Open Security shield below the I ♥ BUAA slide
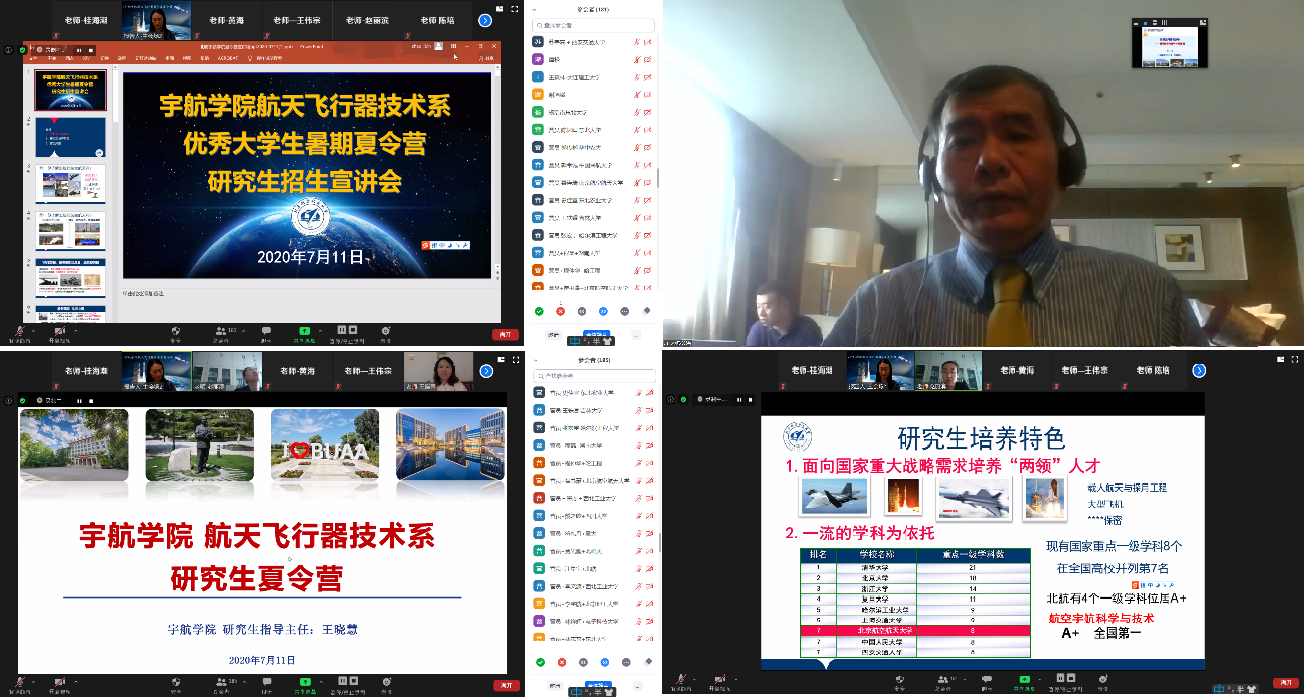This screenshot has width=1304, height=698. pyautogui.click(x=176, y=681)
